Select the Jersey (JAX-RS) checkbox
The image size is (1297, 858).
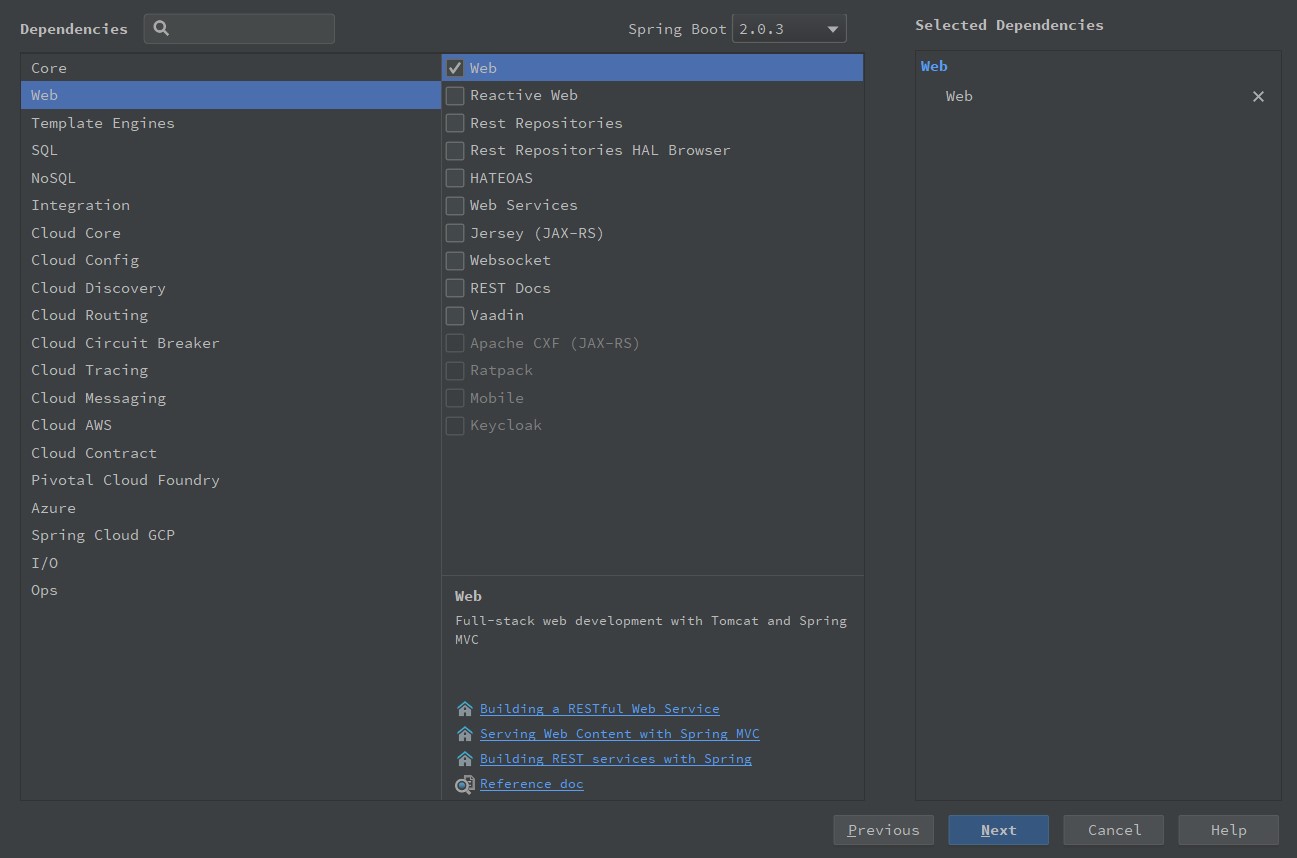tap(455, 233)
